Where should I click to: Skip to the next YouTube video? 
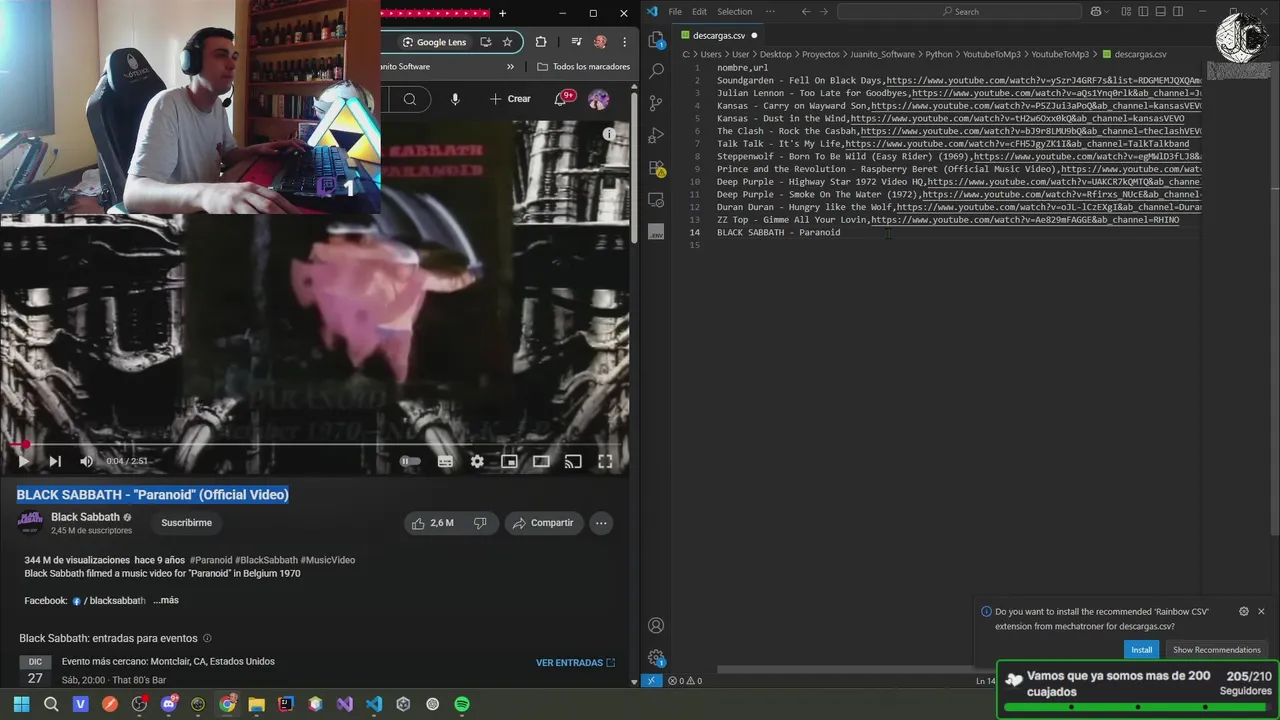pyautogui.click(x=55, y=461)
